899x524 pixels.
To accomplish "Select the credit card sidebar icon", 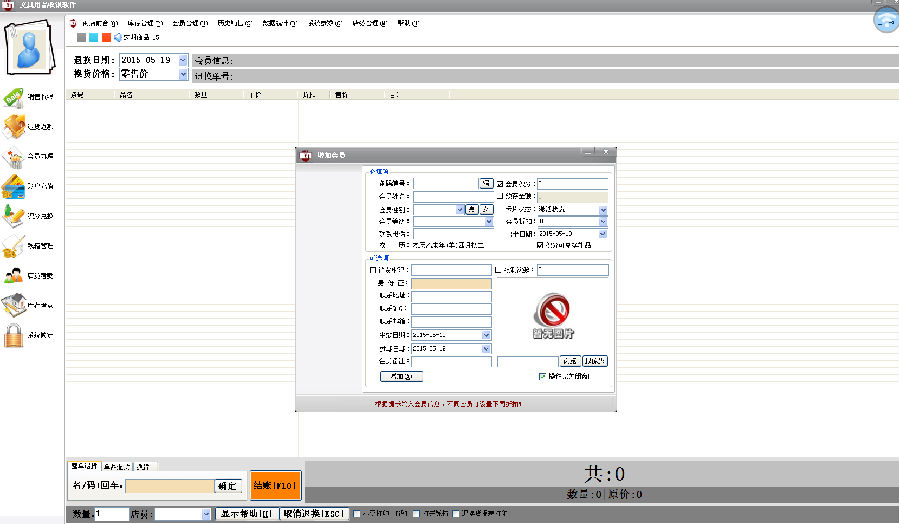I will tap(14, 186).
